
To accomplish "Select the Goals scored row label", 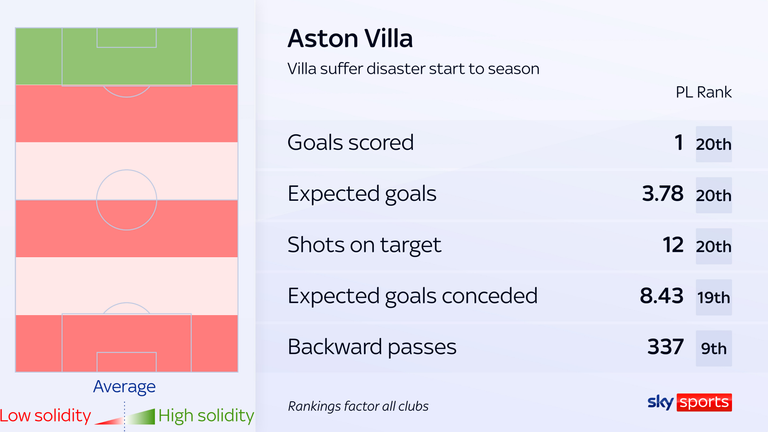I will tap(350, 143).
